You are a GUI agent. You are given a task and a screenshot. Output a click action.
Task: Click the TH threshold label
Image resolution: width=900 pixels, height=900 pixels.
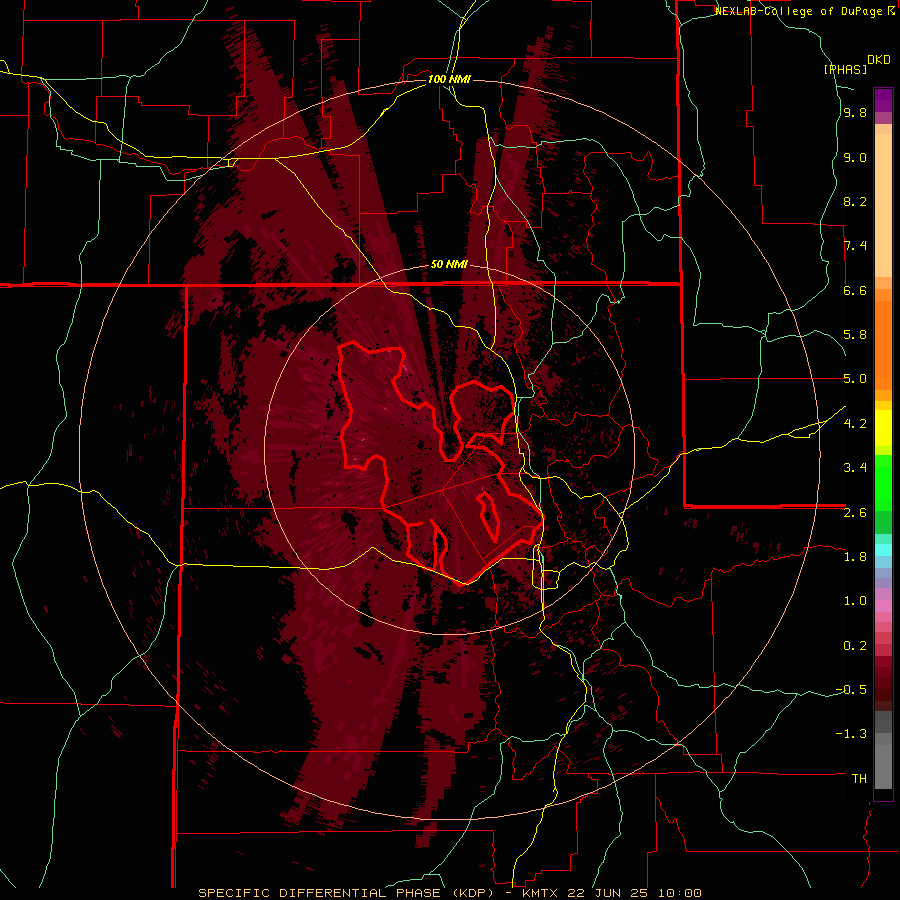(x=859, y=779)
